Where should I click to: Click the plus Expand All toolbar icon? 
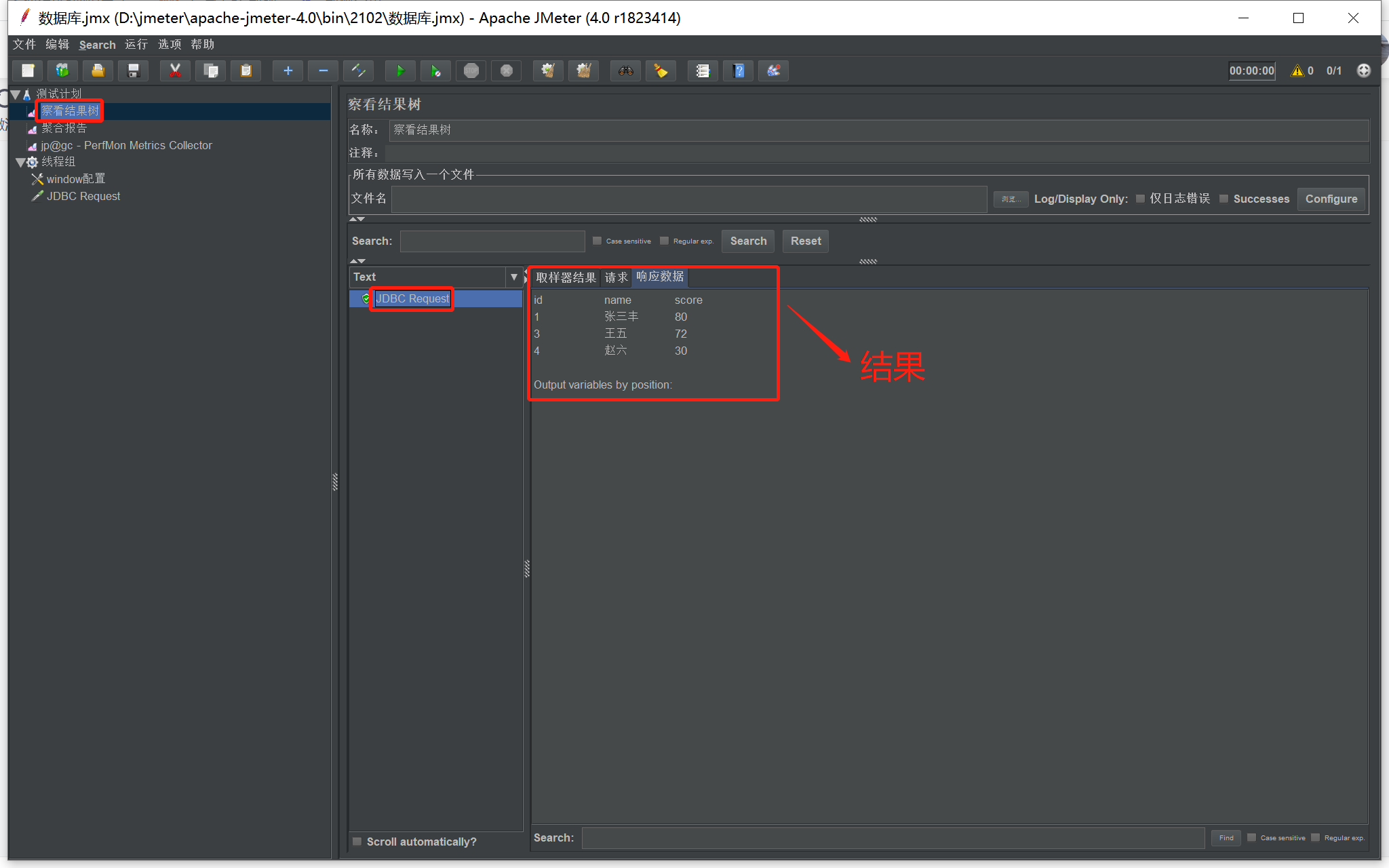[x=288, y=71]
